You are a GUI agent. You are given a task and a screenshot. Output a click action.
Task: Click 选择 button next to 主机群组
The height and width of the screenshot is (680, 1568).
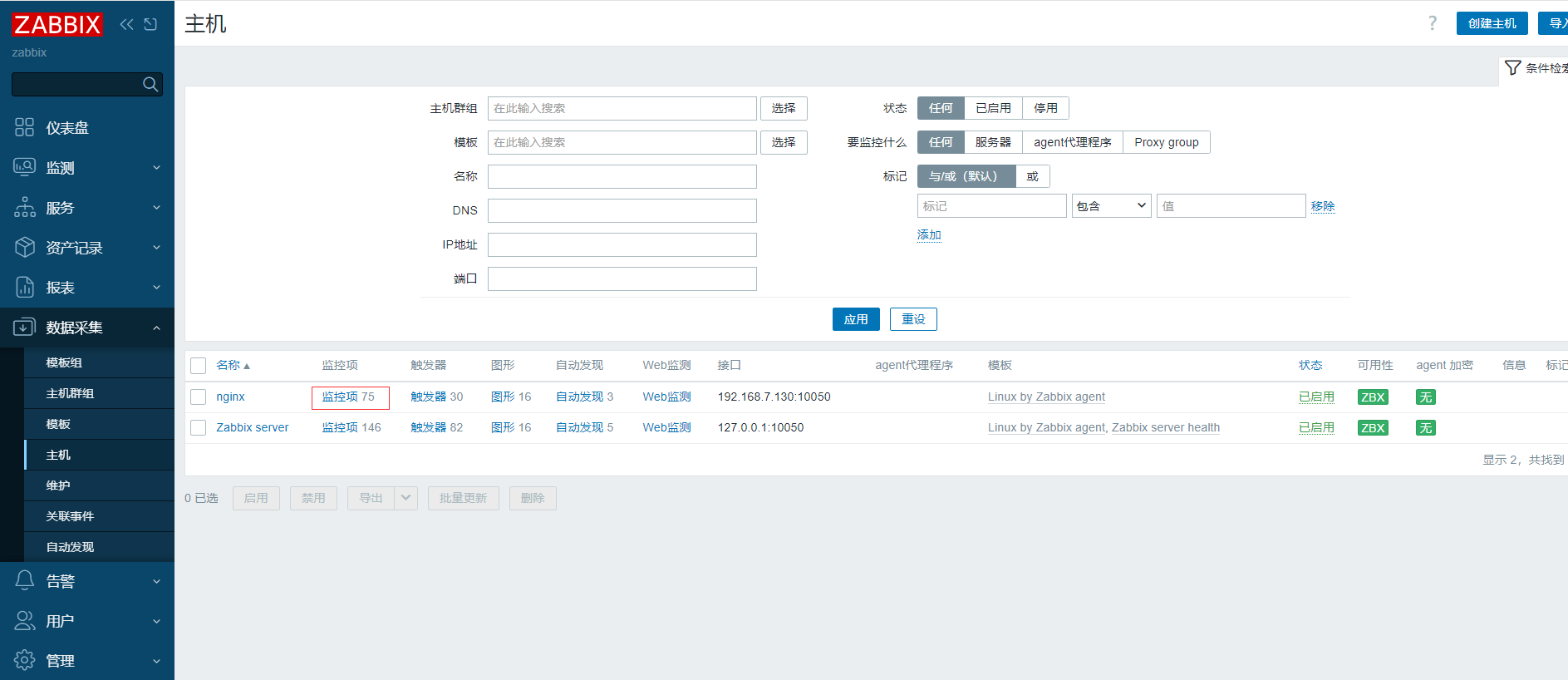pos(784,108)
